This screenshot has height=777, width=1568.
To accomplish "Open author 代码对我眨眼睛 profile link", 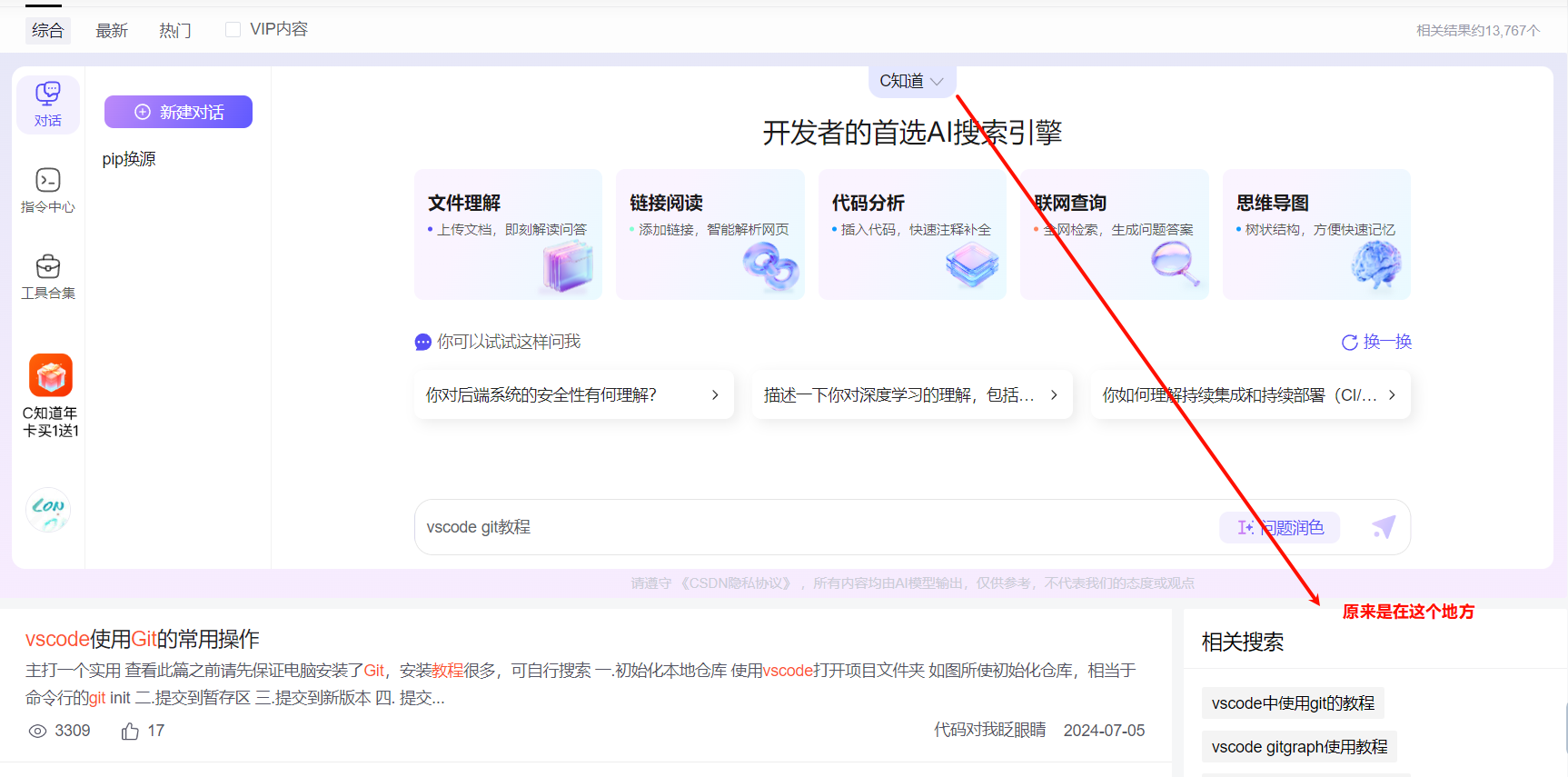I will tap(989, 731).
